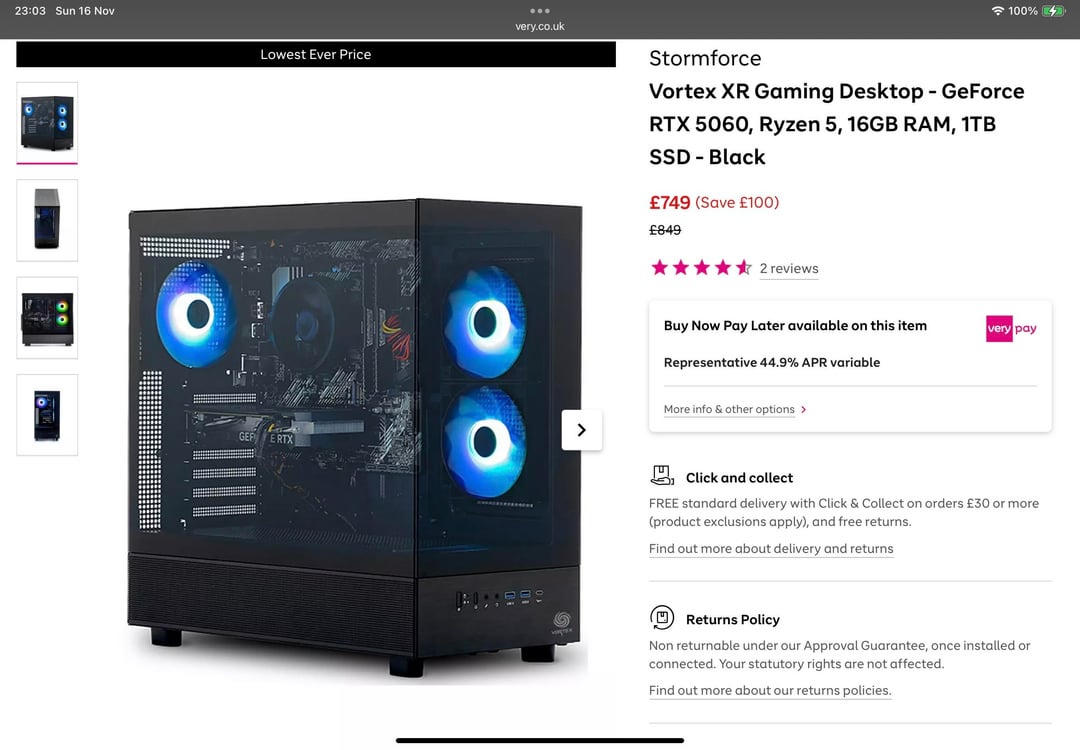Select the first front-angle PC thumbnail

[47, 123]
